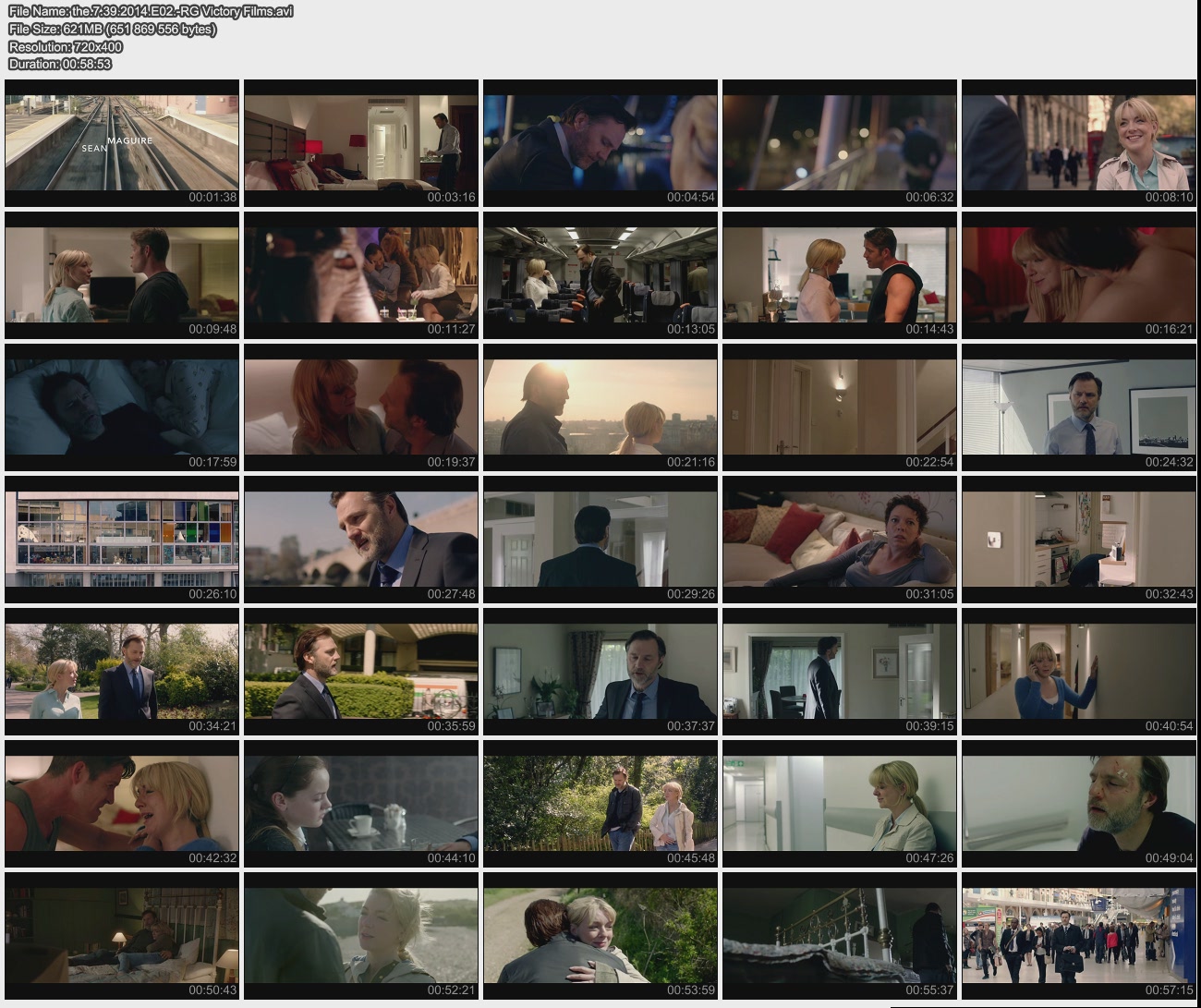This screenshot has height=1008, width=1201.
Task: Open the woman on sofa frame at 00:31:05
Action: pos(840,539)
